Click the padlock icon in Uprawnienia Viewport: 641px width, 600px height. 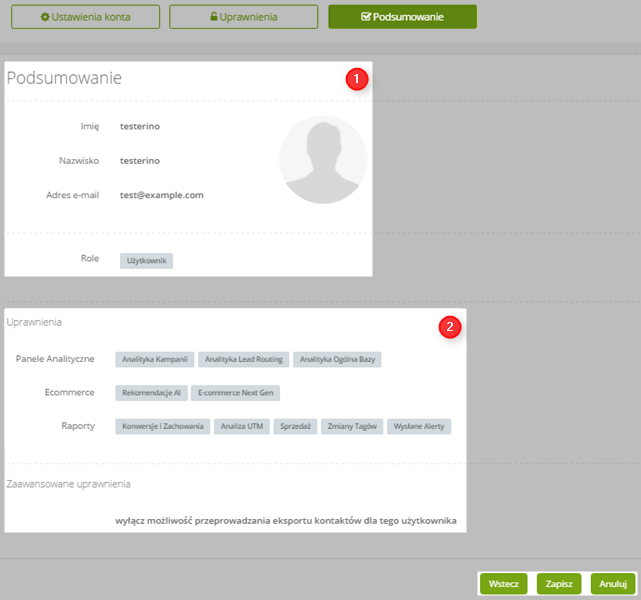(214, 16)
